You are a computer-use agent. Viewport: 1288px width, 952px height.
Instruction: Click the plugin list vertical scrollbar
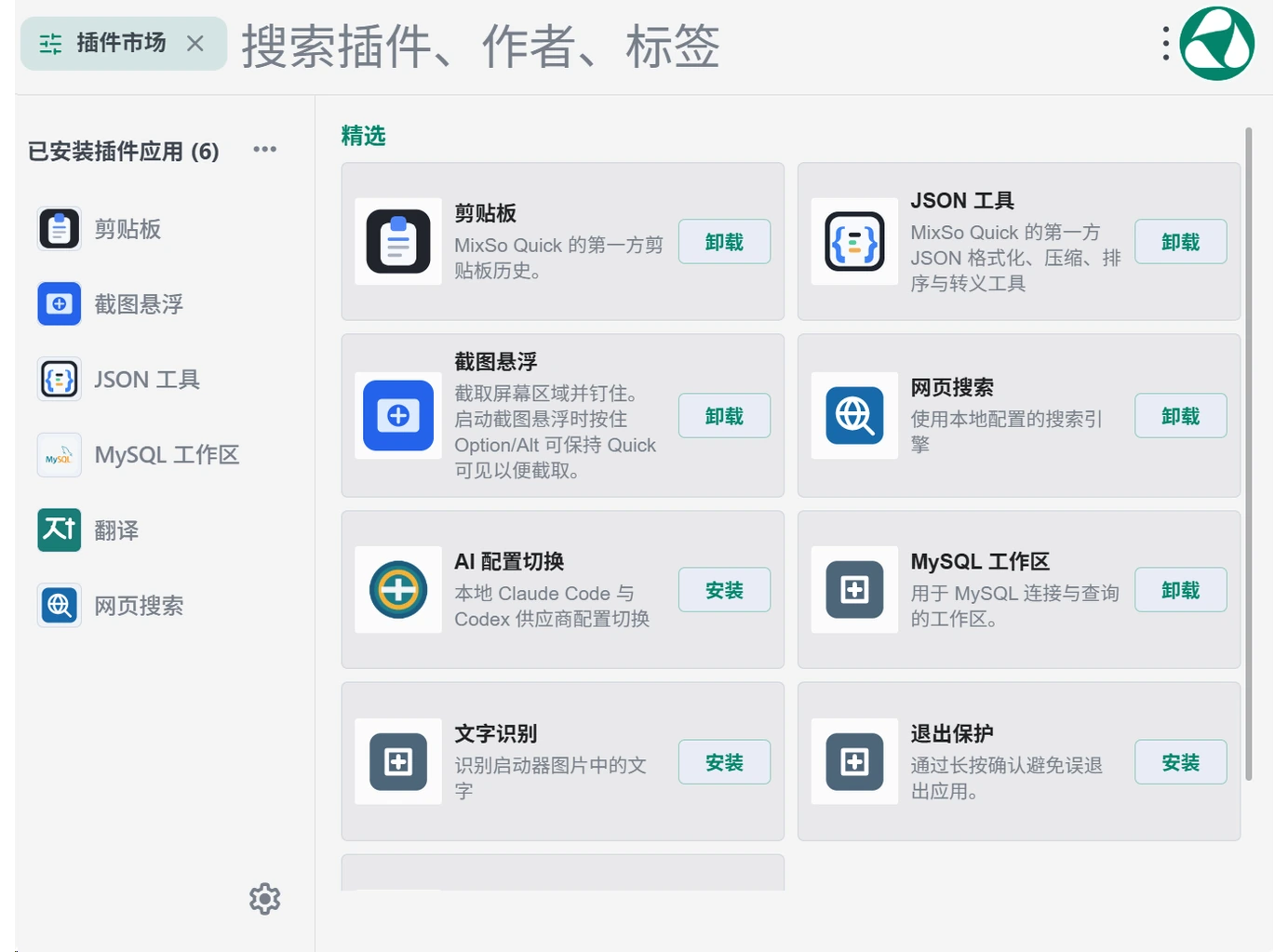[1248, 454]
